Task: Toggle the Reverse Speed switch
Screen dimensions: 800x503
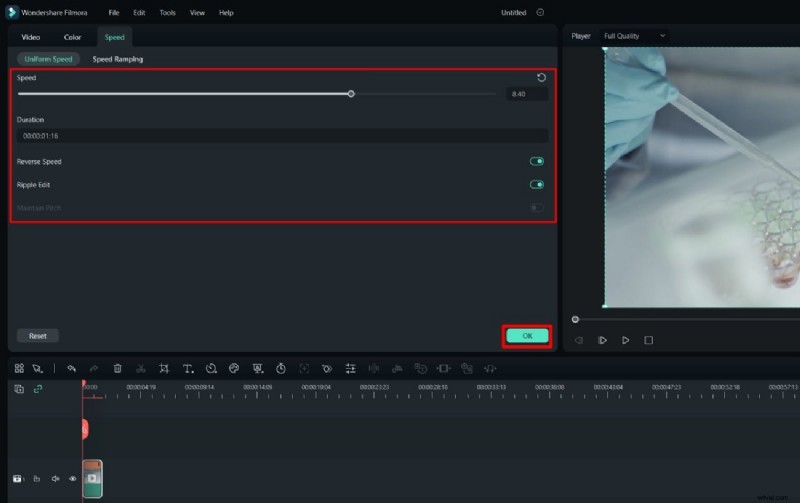Action: (537, 161)
